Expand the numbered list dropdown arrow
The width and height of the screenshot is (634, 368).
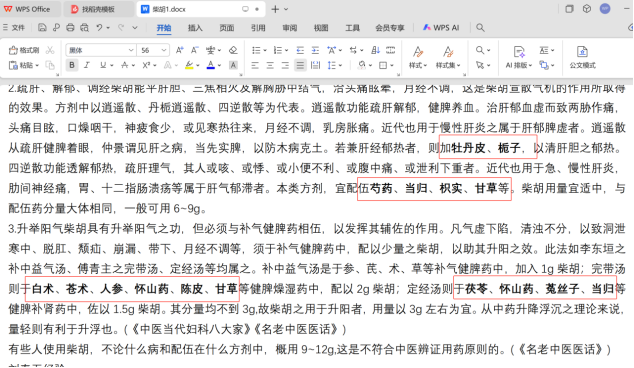point(286,51)
